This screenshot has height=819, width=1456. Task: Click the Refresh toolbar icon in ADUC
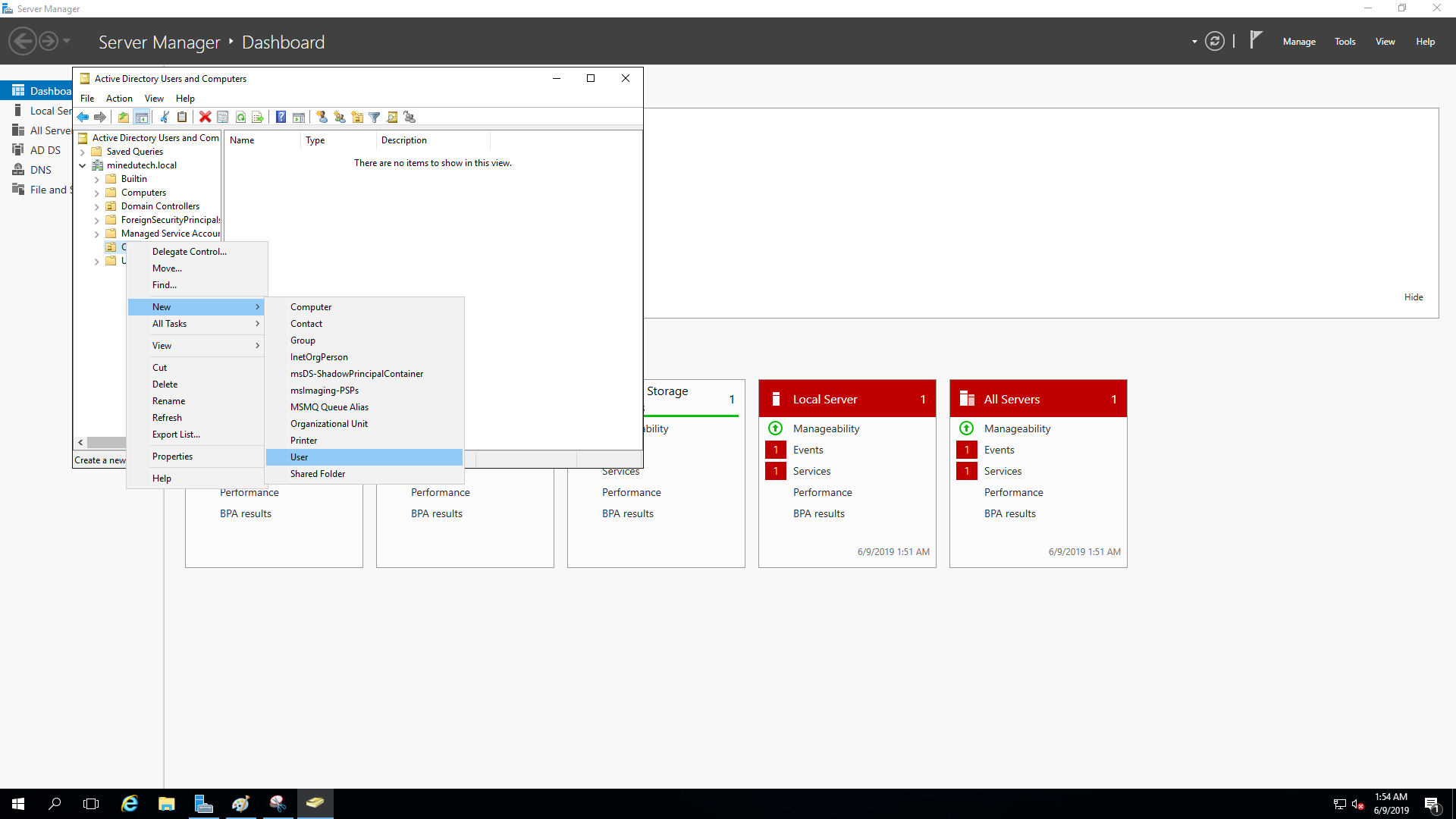click(240, 117)
